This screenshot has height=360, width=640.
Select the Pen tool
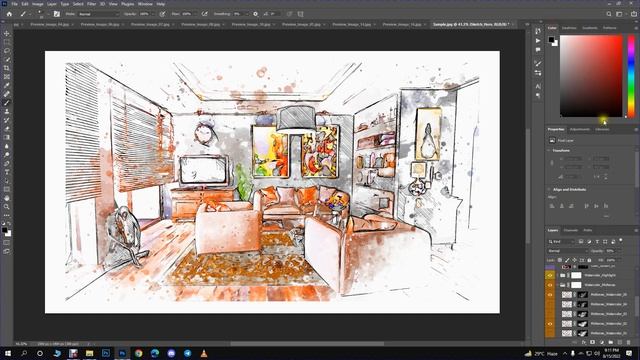(x=7, y=163)
